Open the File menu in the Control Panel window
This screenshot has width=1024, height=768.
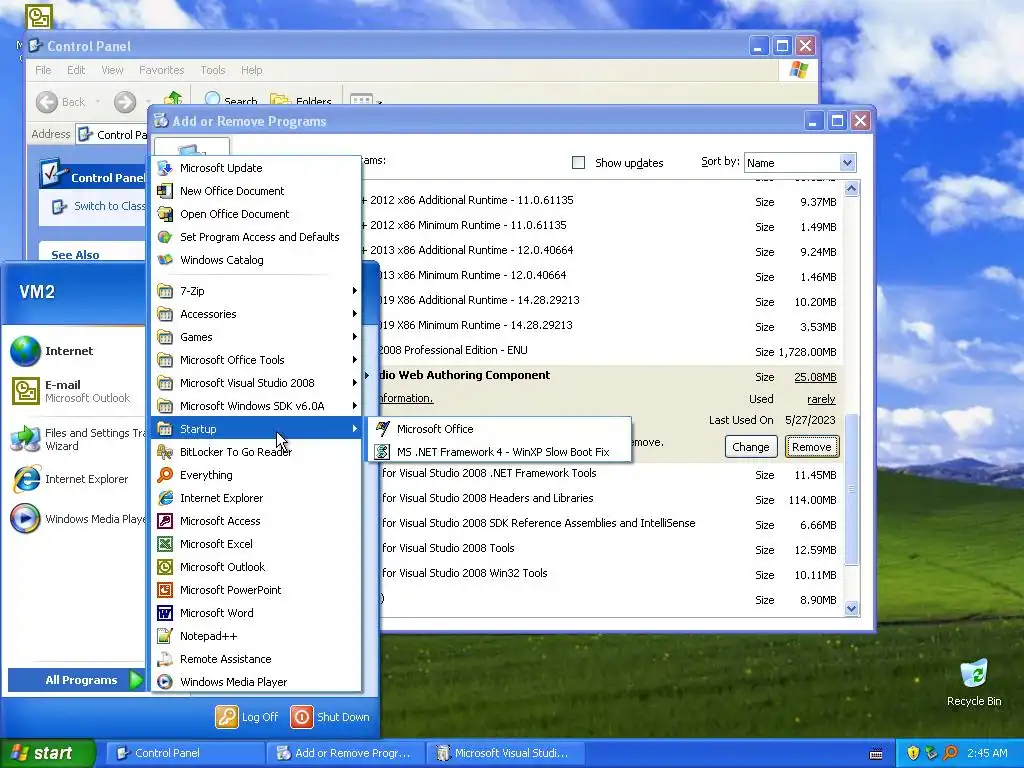click(43, 70)
